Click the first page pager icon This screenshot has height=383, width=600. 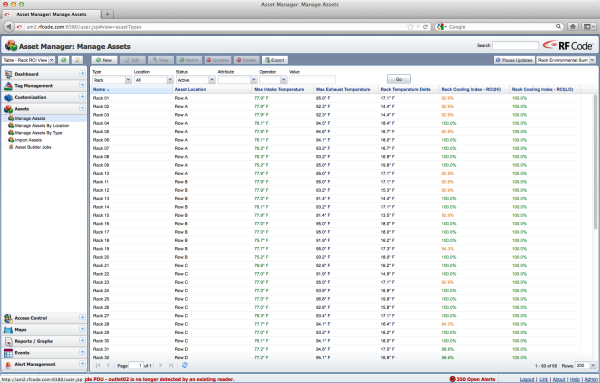click(x=98, y=365)
